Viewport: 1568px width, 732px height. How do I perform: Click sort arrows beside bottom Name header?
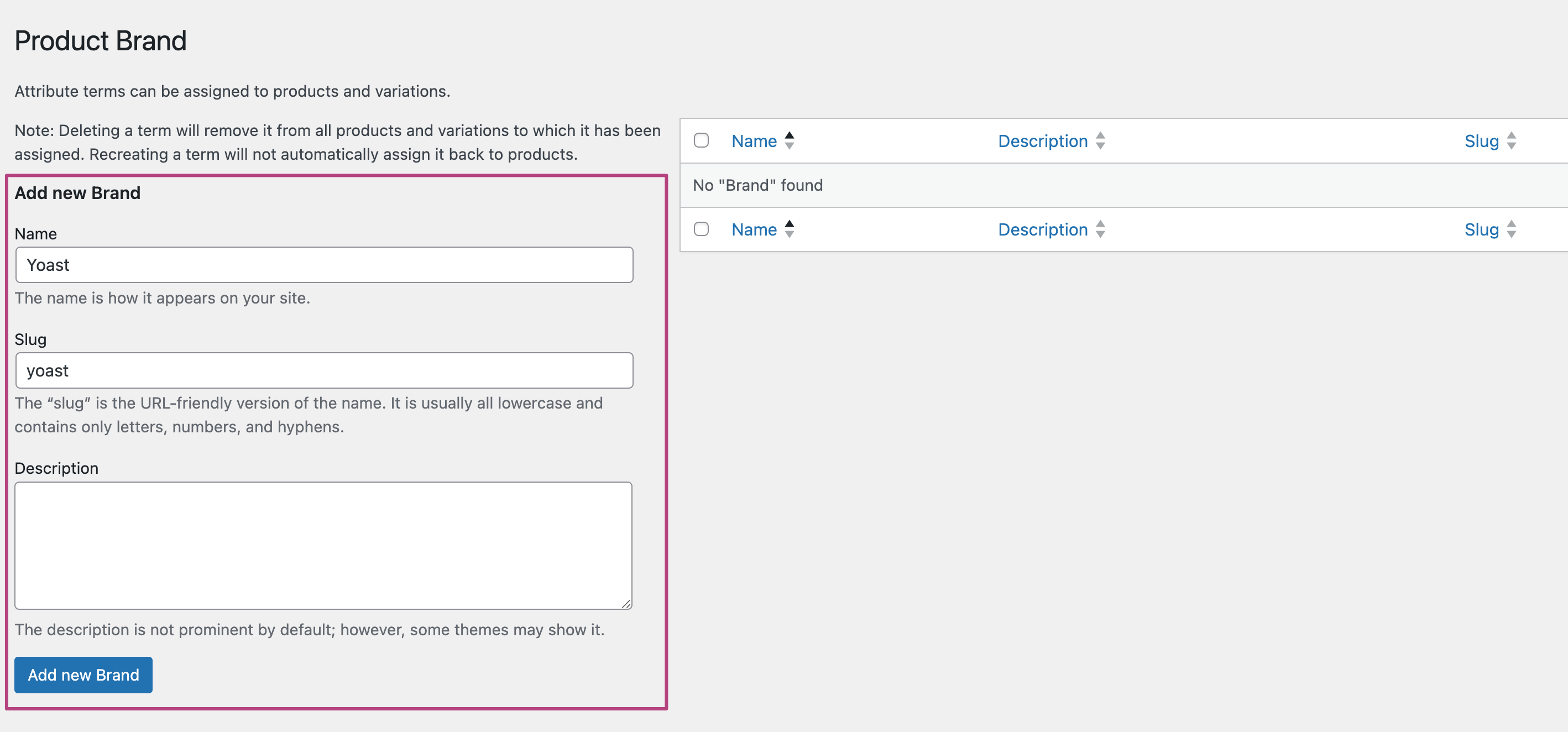tap(790, 229)
